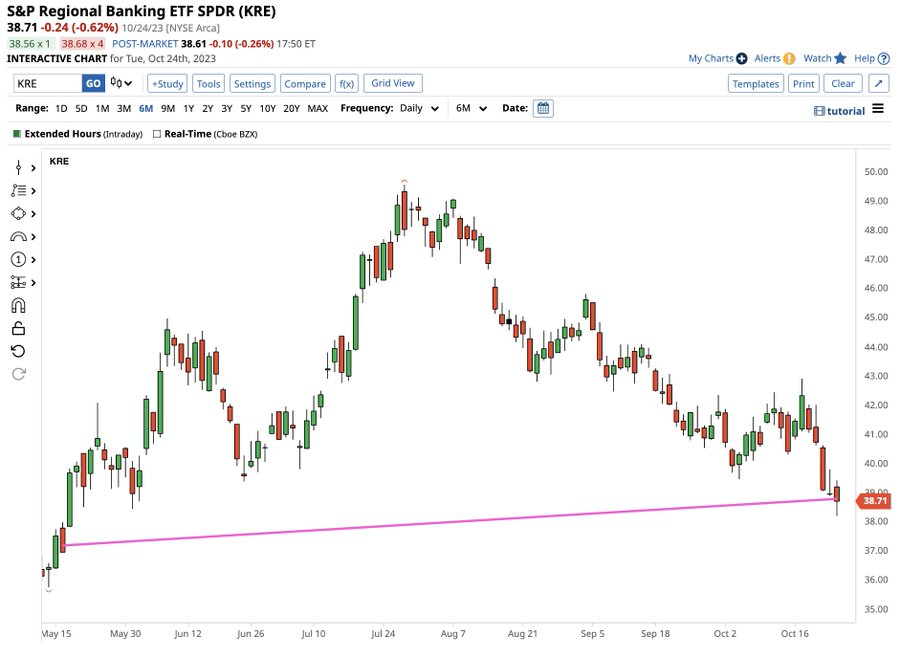Screen dimensions: 900x657
Task: Select the 1Y range option
Action: tap(188, 108)
